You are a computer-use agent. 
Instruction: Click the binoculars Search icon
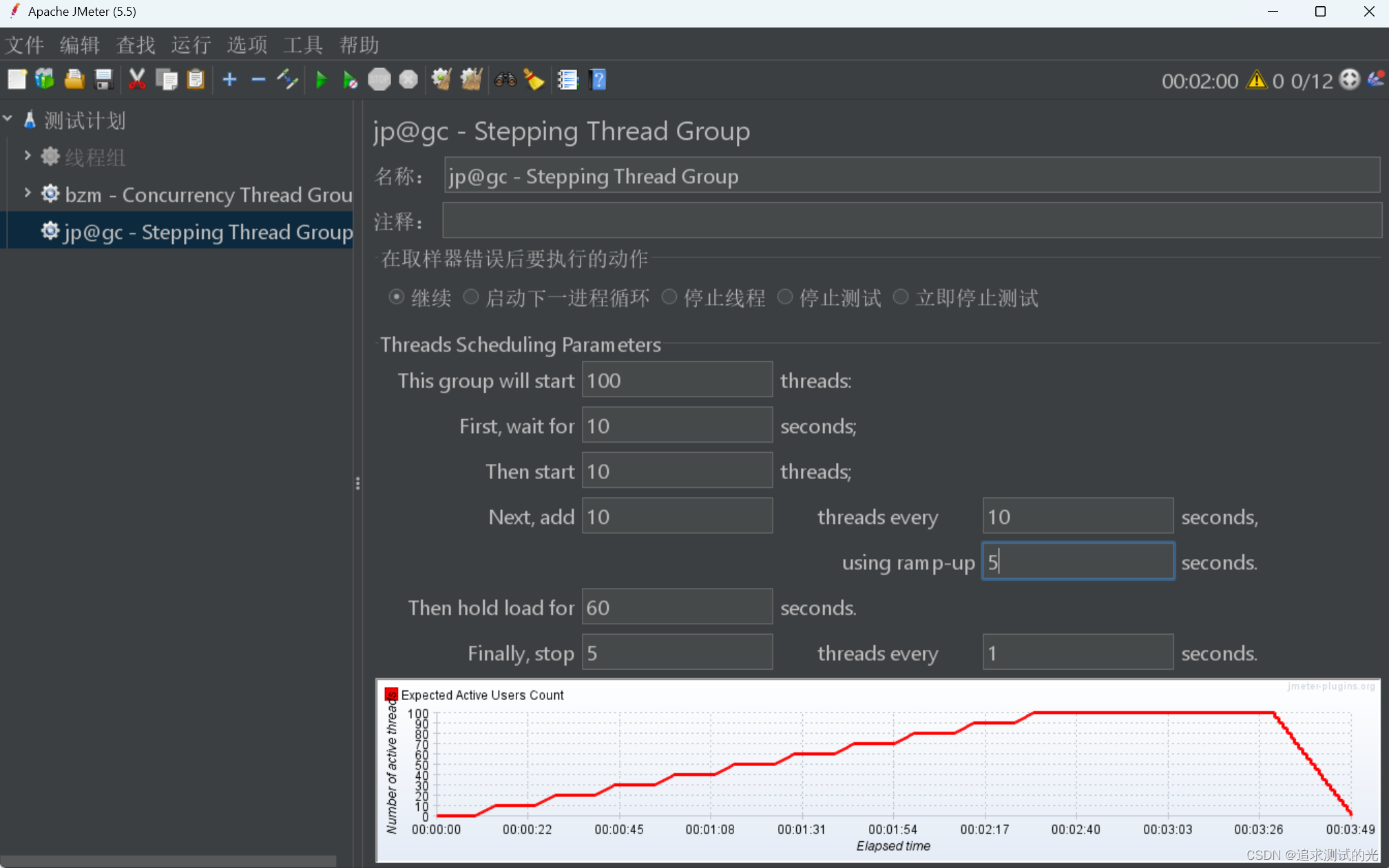click(505, 80)
